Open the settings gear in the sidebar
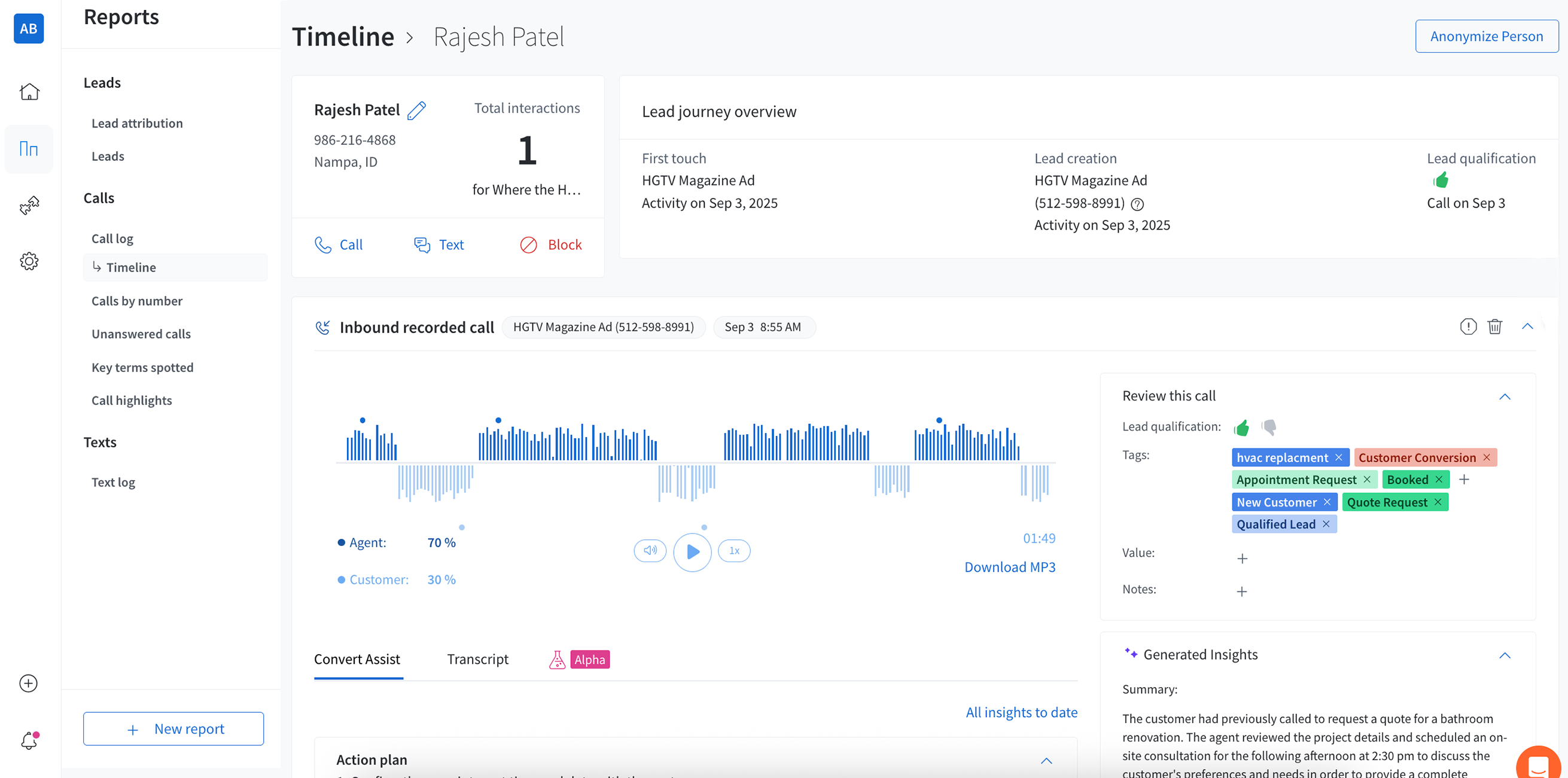Viewport: 1568px width, 778px height. click(x=29, y=261)
